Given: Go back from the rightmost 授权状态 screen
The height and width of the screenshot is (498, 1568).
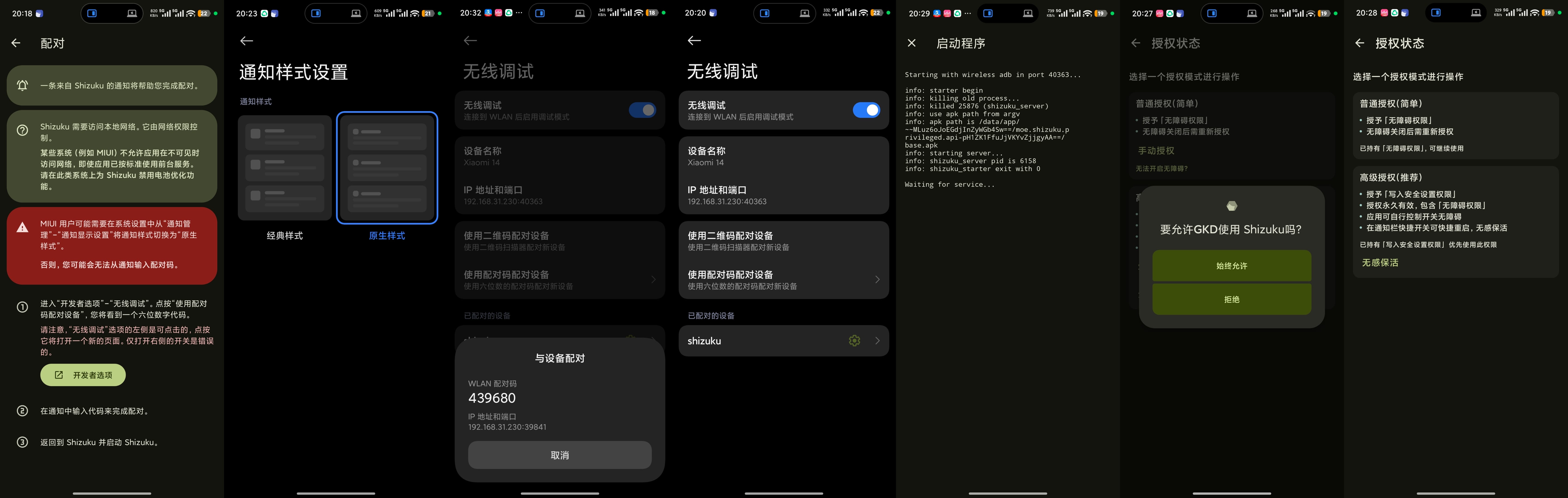Looking at the screenshot, I should (1359, 43).
